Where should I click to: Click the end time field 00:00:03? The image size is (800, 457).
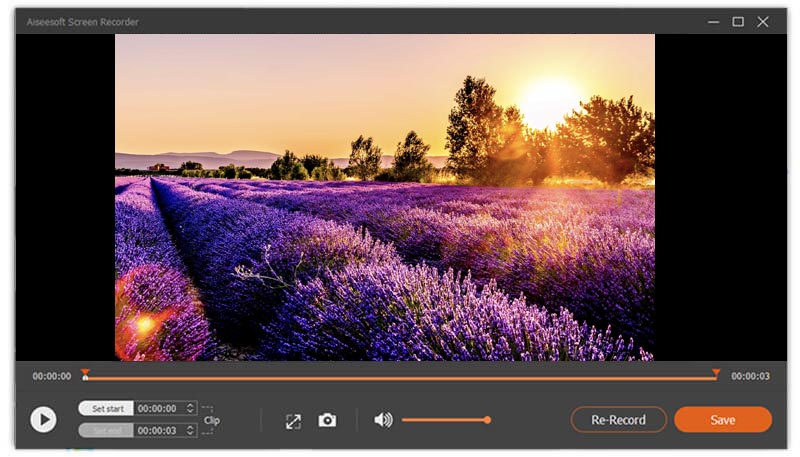[x=156, y=430]
